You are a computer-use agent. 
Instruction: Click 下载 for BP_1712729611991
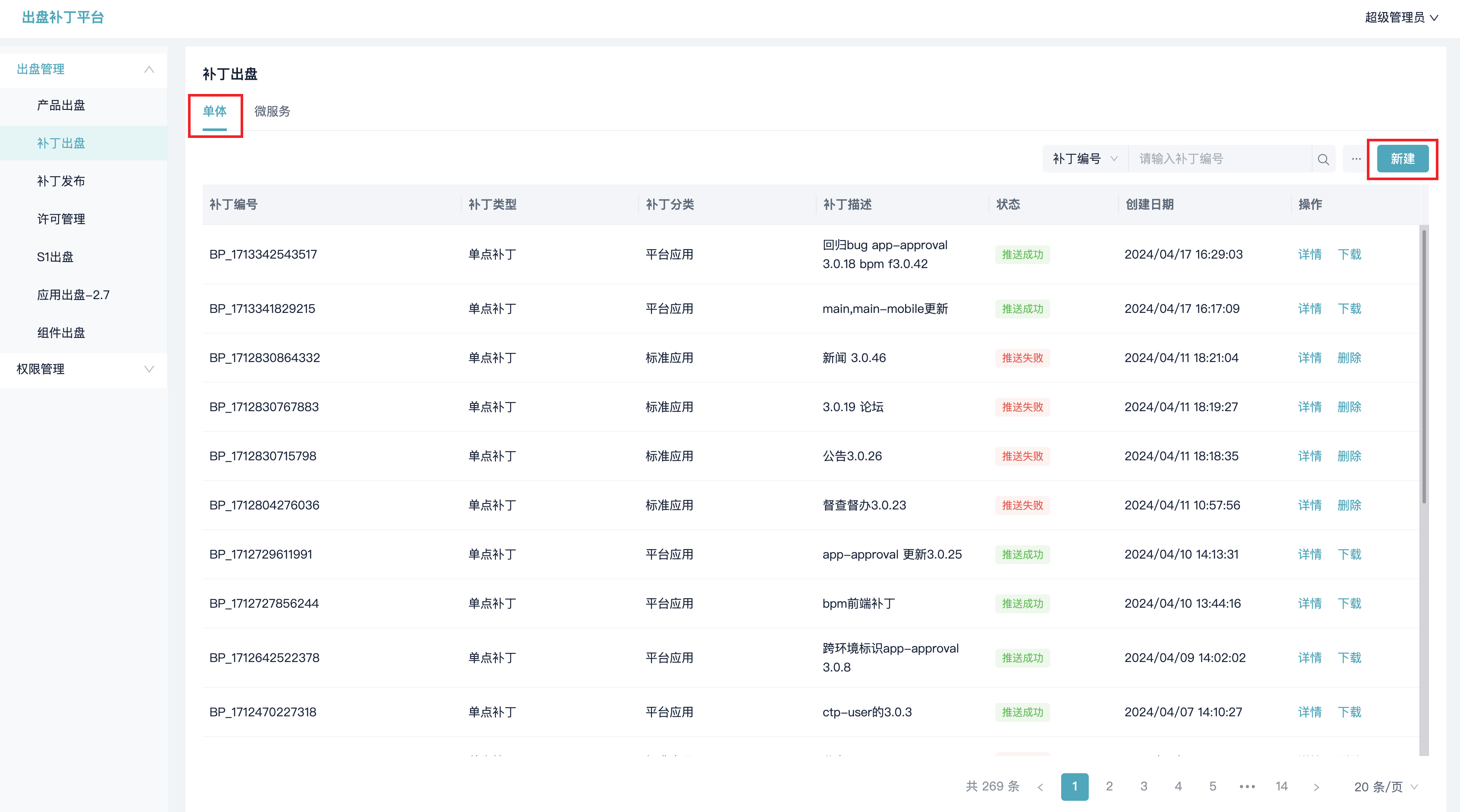(1350, 554)
